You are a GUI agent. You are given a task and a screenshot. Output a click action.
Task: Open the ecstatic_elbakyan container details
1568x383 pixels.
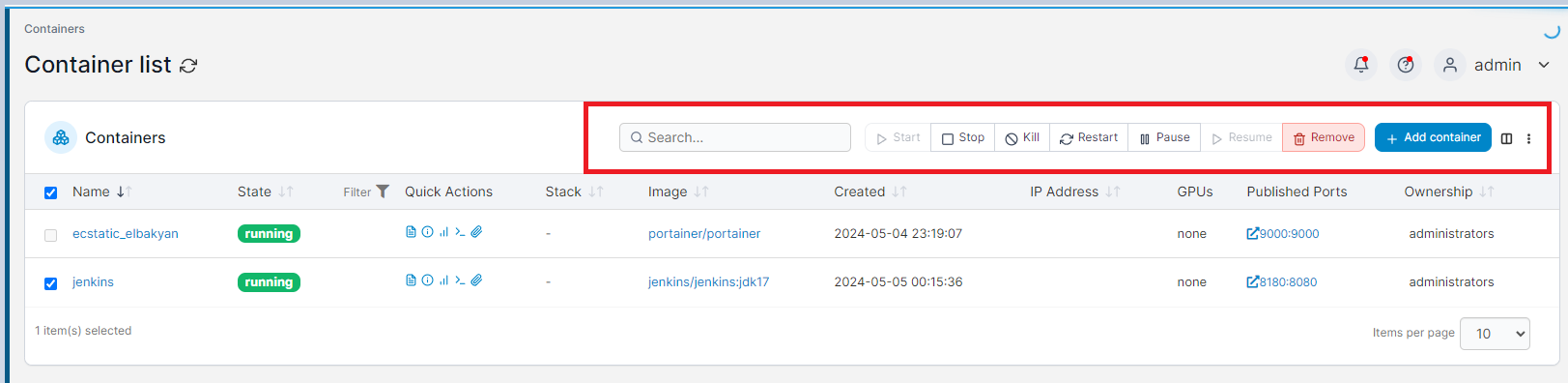click(126, 233)
